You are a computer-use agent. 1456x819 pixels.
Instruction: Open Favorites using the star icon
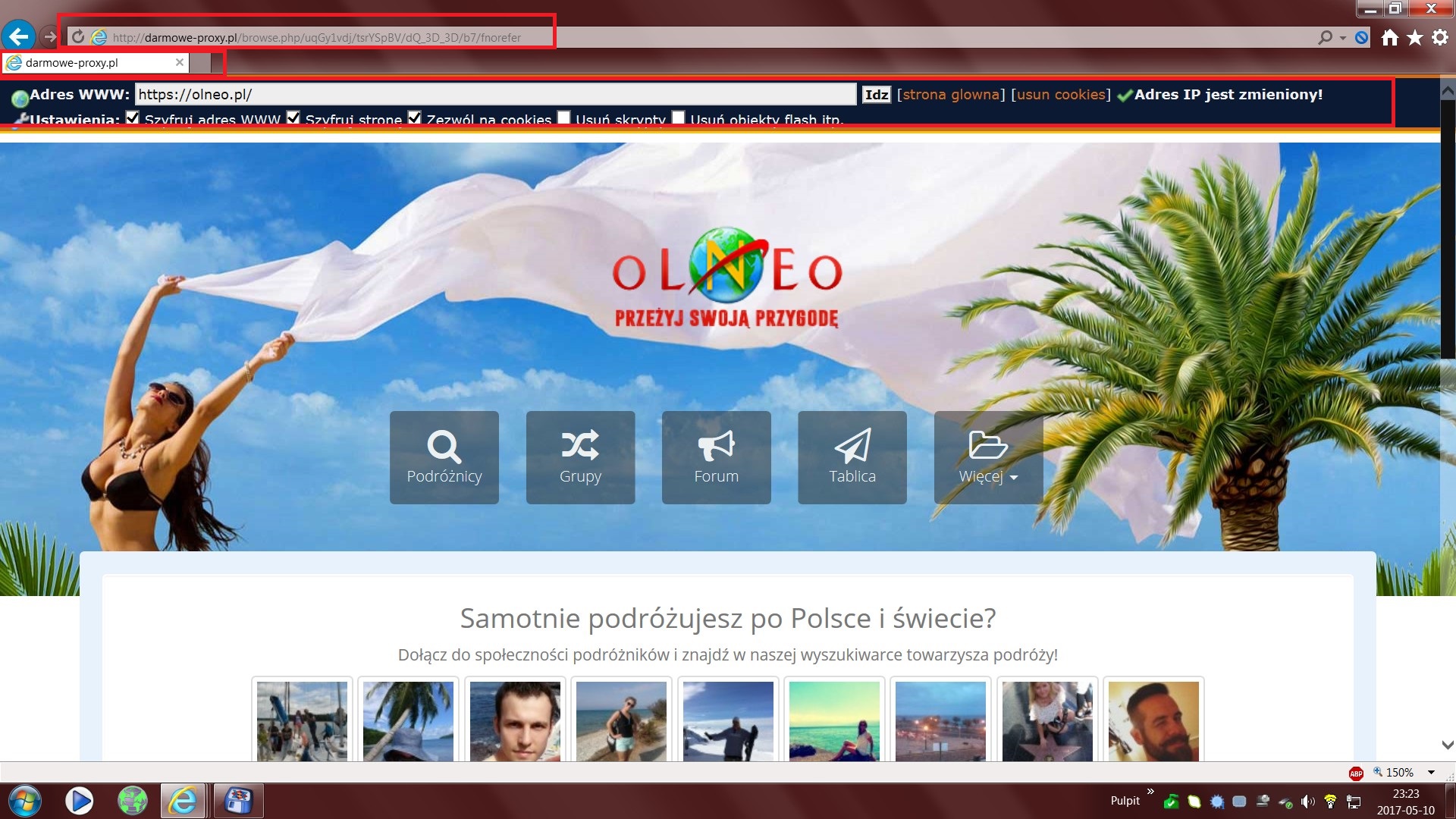(x=1415, y=37)
